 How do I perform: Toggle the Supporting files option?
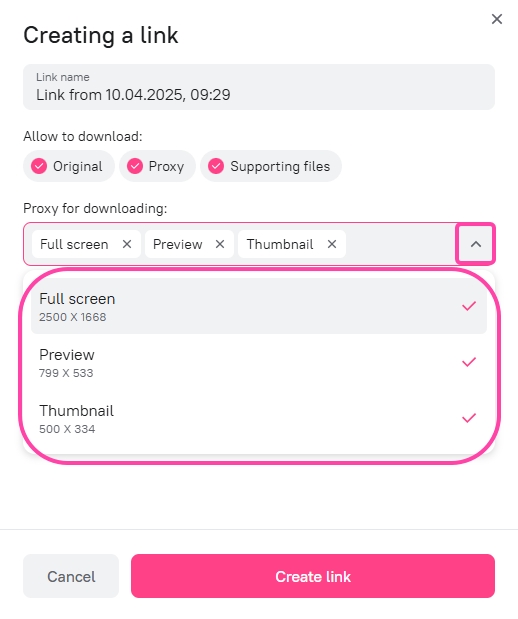[270, 166]
